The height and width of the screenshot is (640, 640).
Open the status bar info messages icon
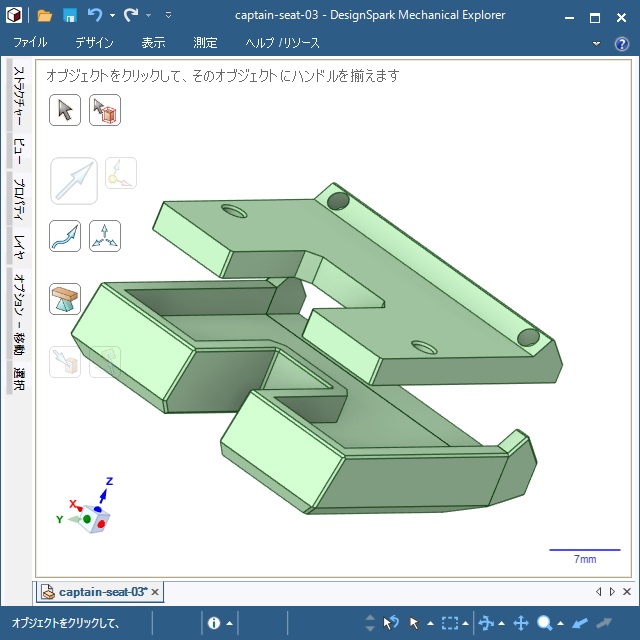pyautogui.click(x=214, y=623)
